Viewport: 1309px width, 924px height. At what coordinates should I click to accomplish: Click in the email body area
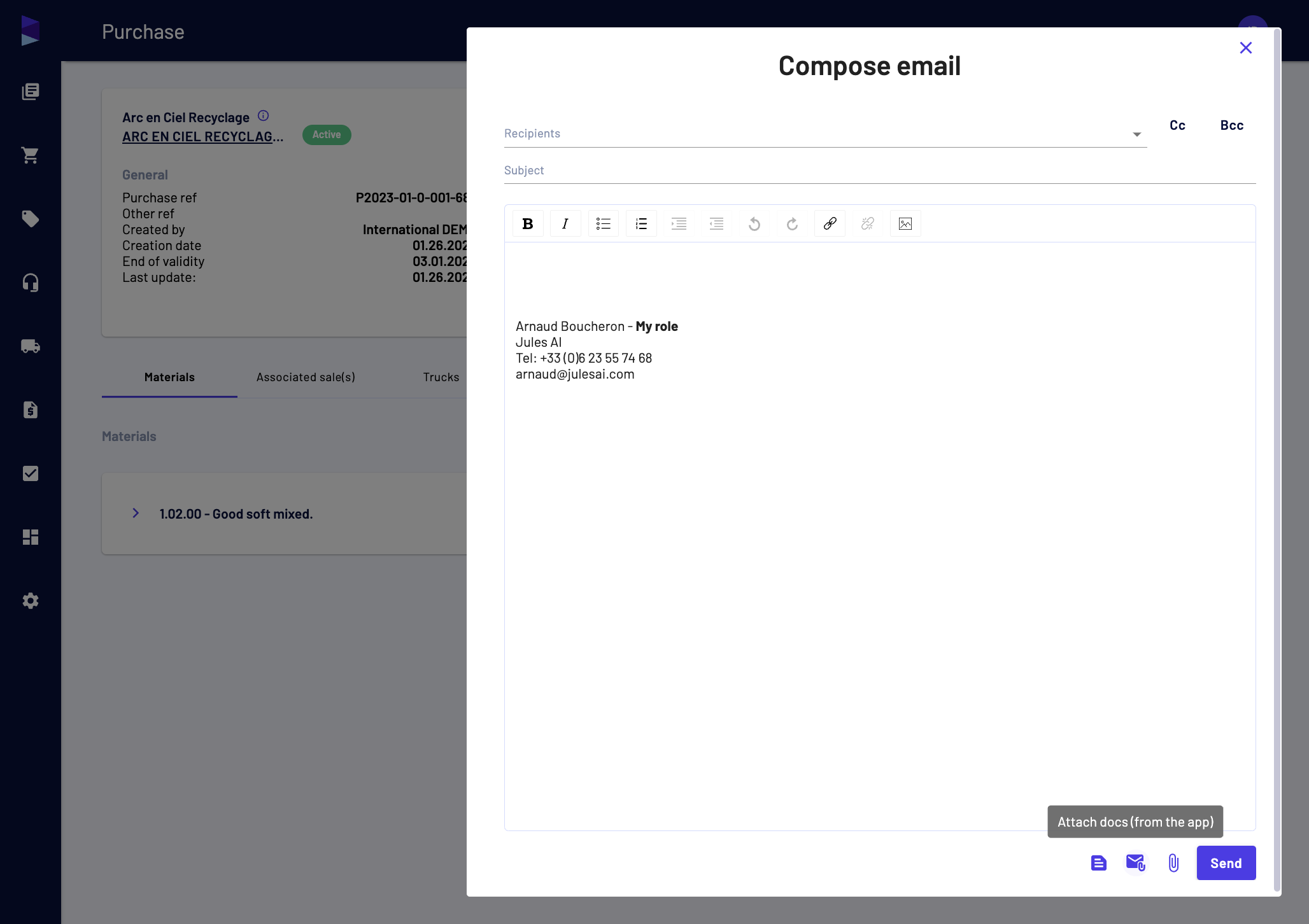click(x=880, y=536)
